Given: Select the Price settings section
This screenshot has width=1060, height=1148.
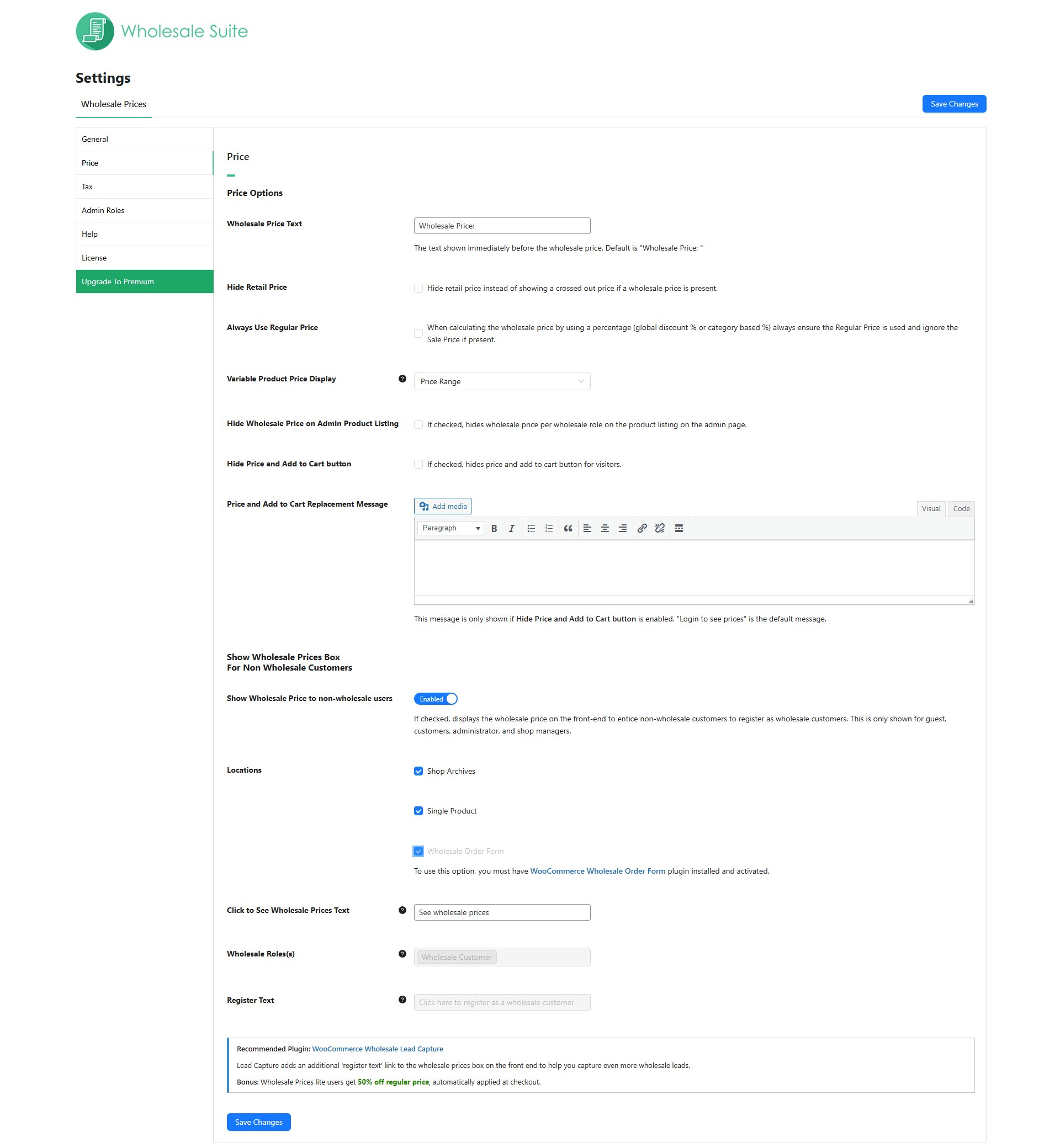Looking at the screenshot, I should 144,163.
